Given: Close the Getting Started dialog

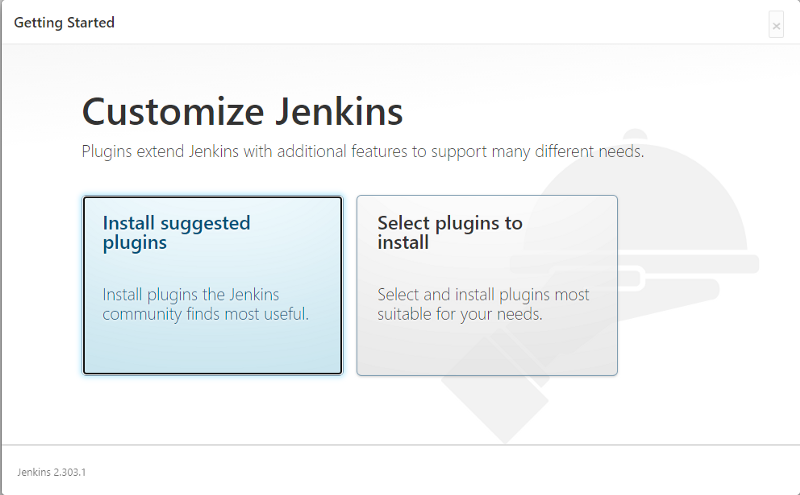Looking at the screenshot, I should pos(776,25).
